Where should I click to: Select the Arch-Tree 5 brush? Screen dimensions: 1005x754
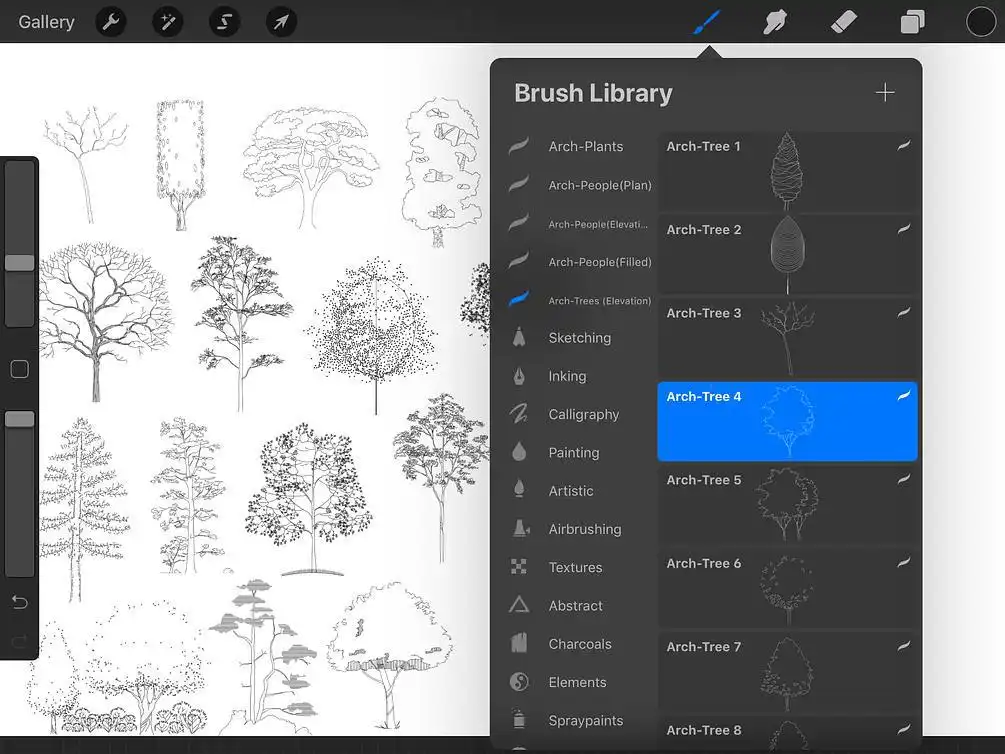point(787,505)
